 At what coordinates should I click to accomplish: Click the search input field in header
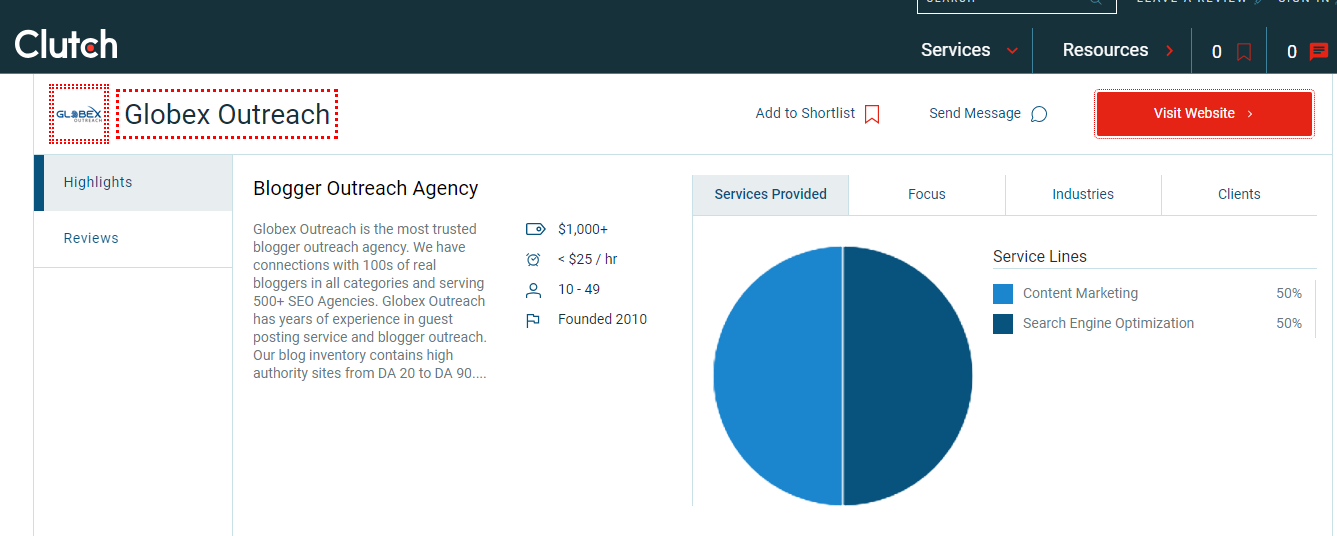pyautogui.click(x=1015, y=3)
